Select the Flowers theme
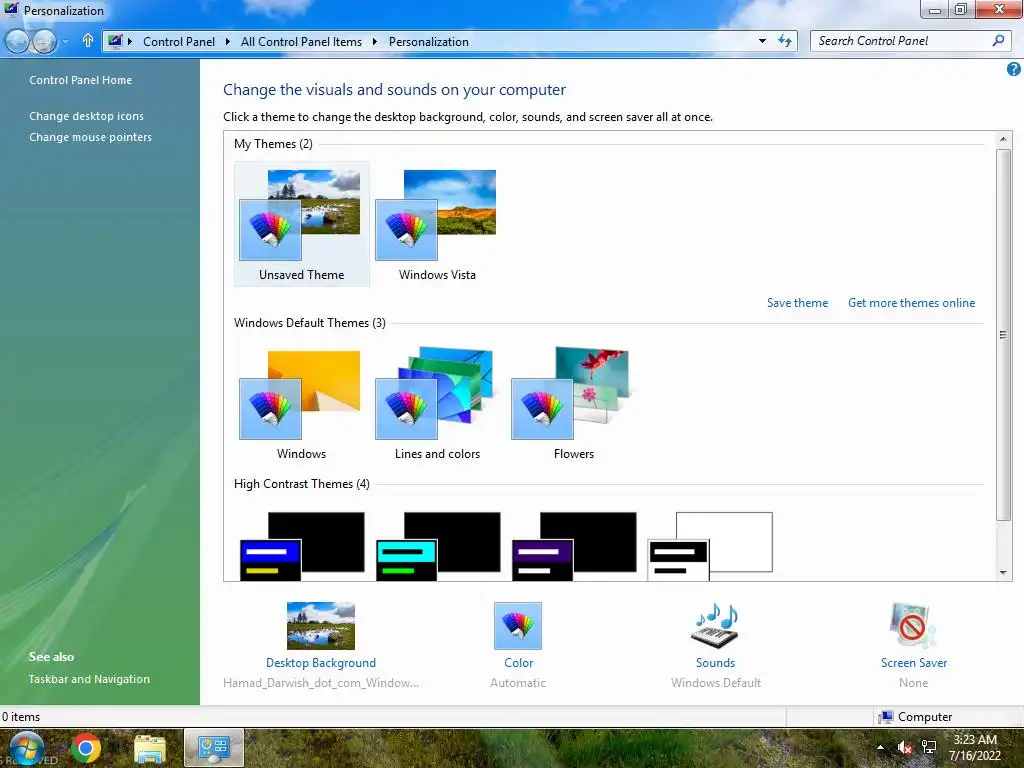The image size is (1024, 768). pyautogui.click(x=573, y=404)
